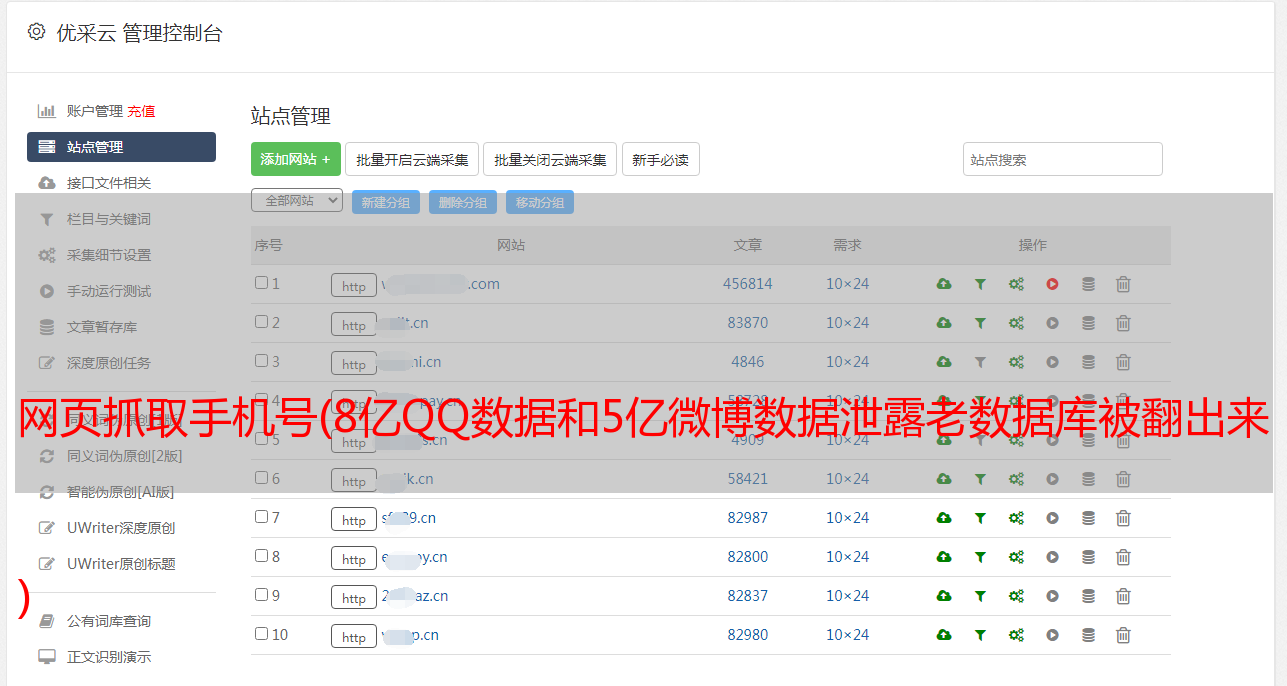Open 栏目与关键词 in the sidebar
This screenshot has height=686, width=1287.
click(109, 219)
